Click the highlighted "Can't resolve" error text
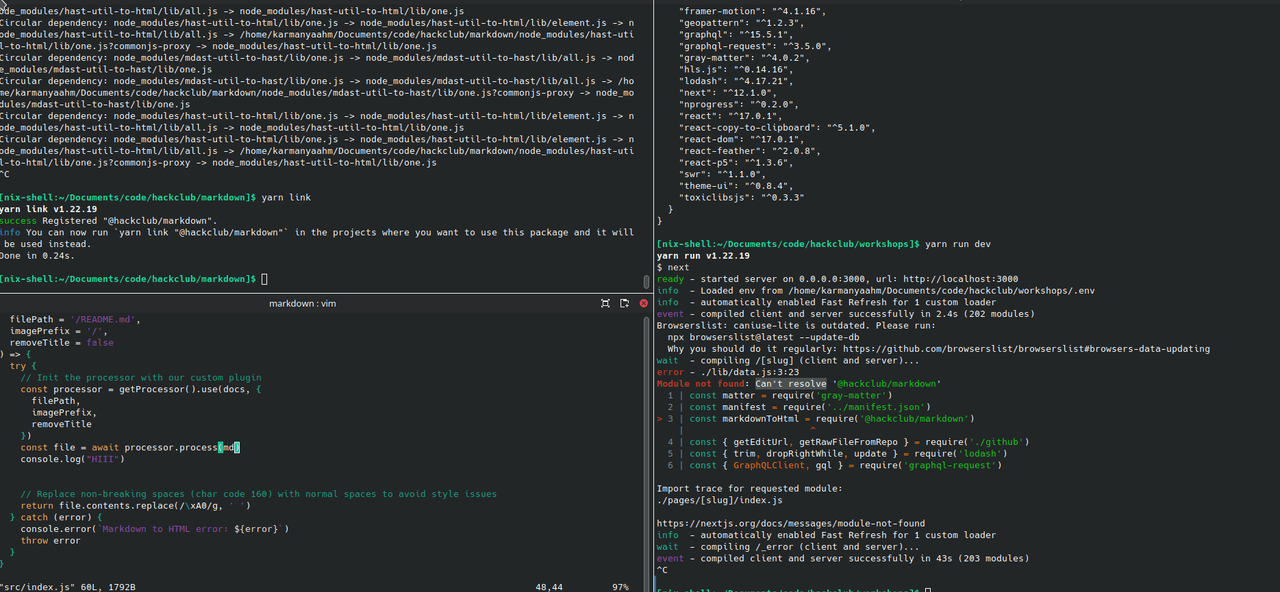The width and height of the screenshot is (1280, 592). tap(790, 384)
